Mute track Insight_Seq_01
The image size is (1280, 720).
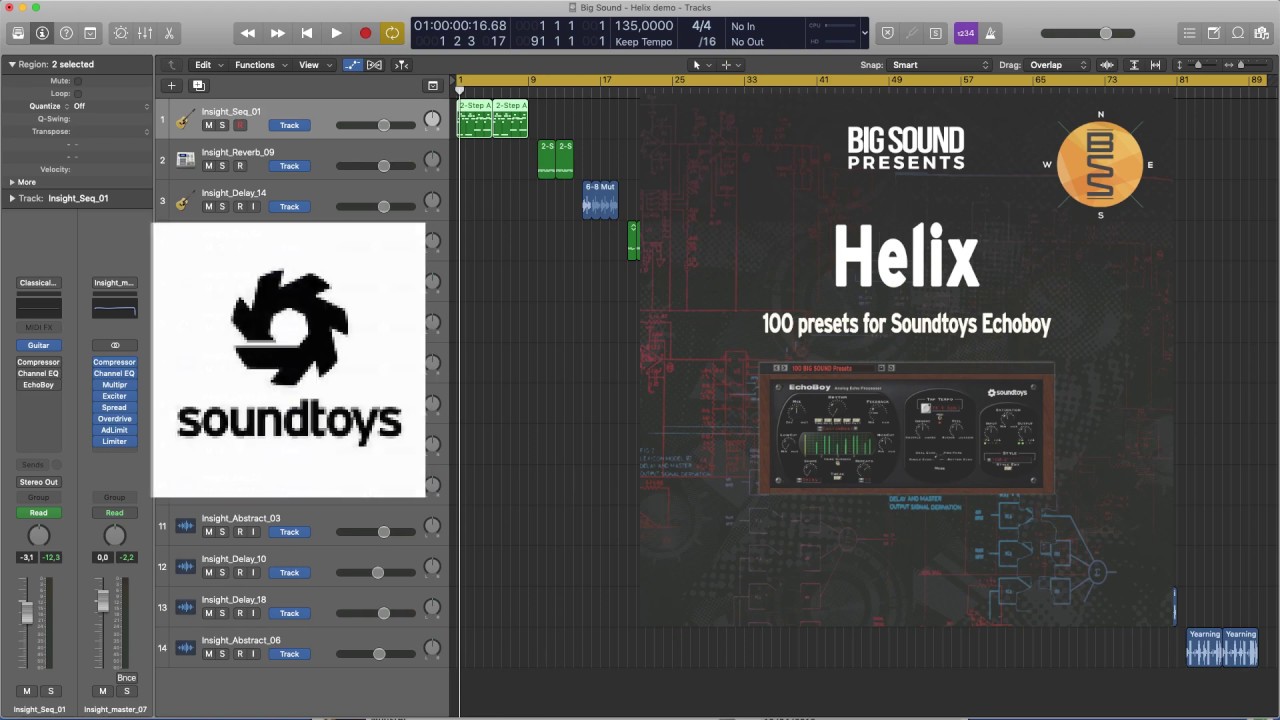208,125
